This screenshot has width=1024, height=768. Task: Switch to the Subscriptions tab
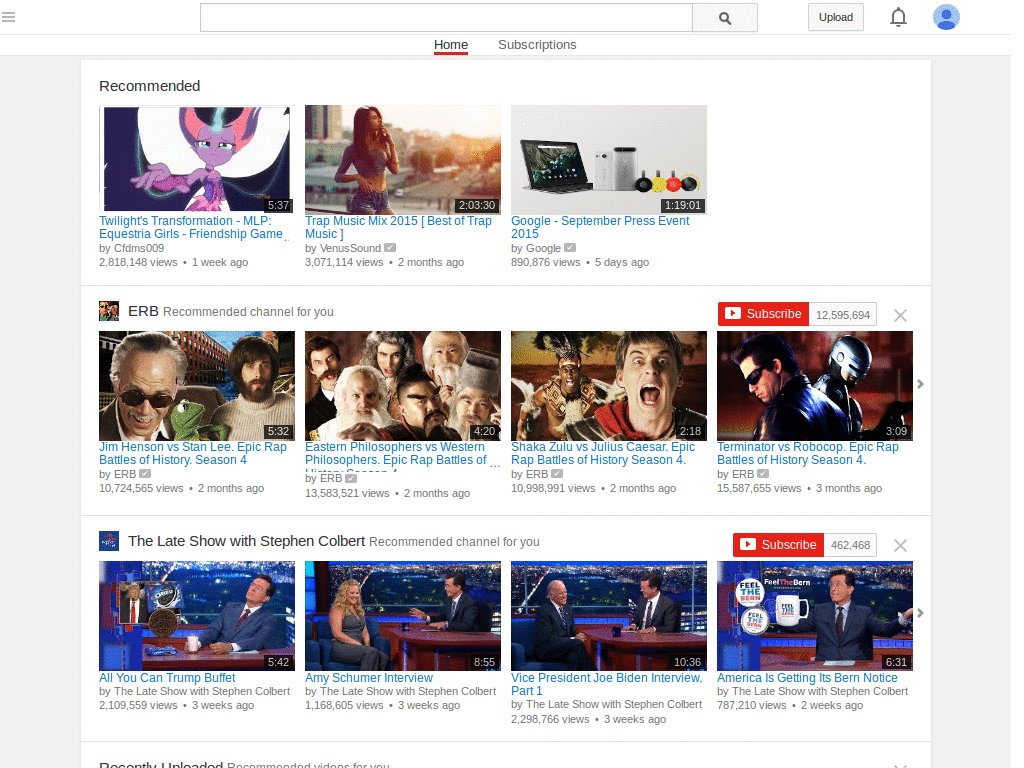(537, 44)
